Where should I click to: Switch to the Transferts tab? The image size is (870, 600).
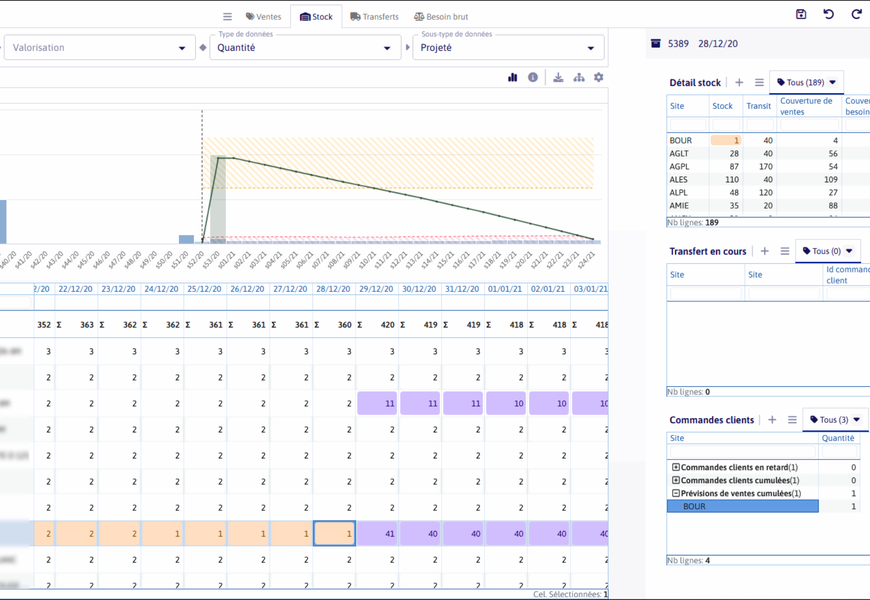(x=374, y=16)
